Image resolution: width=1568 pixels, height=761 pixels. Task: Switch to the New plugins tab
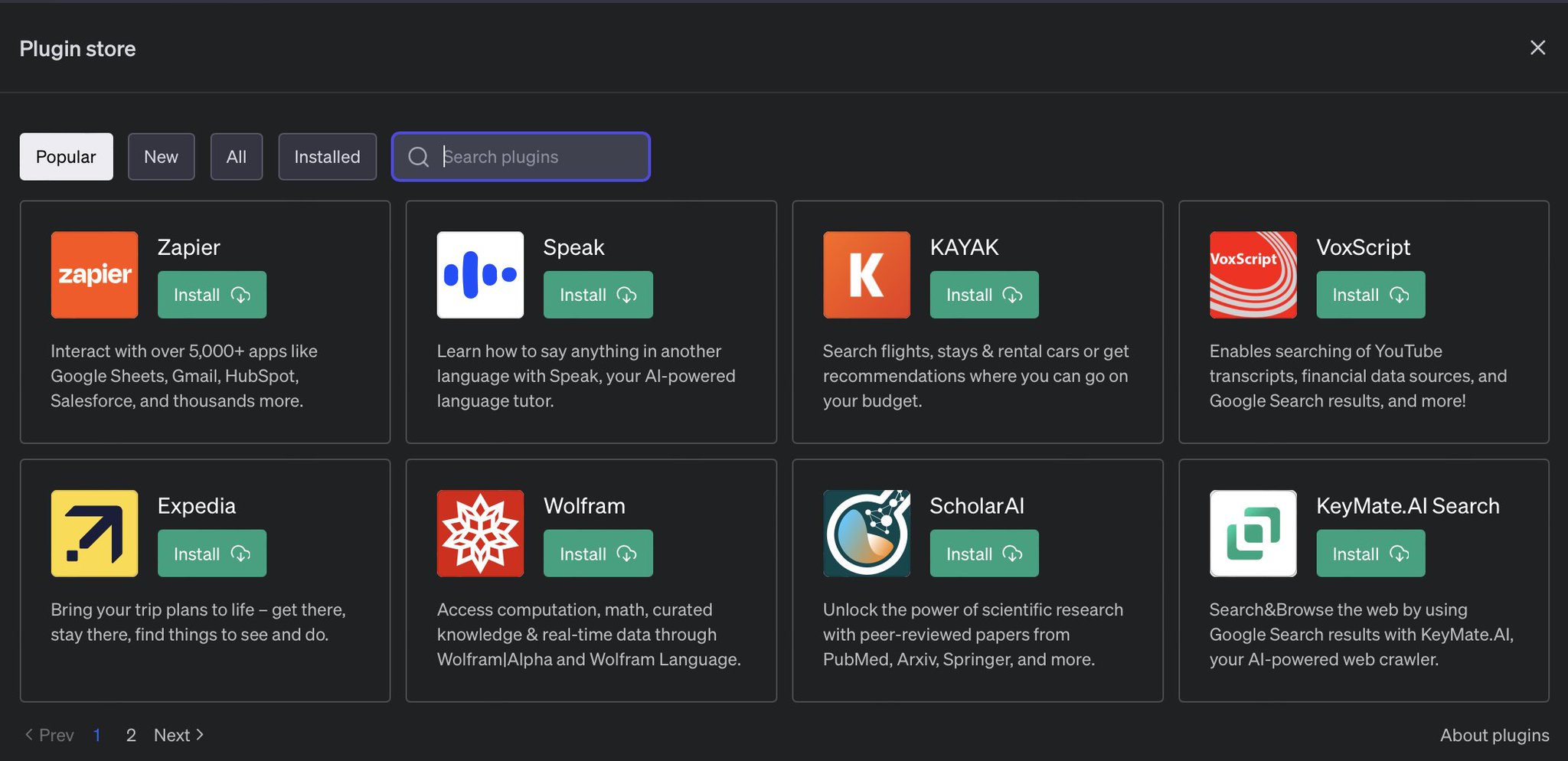click(x=161, y=157)
